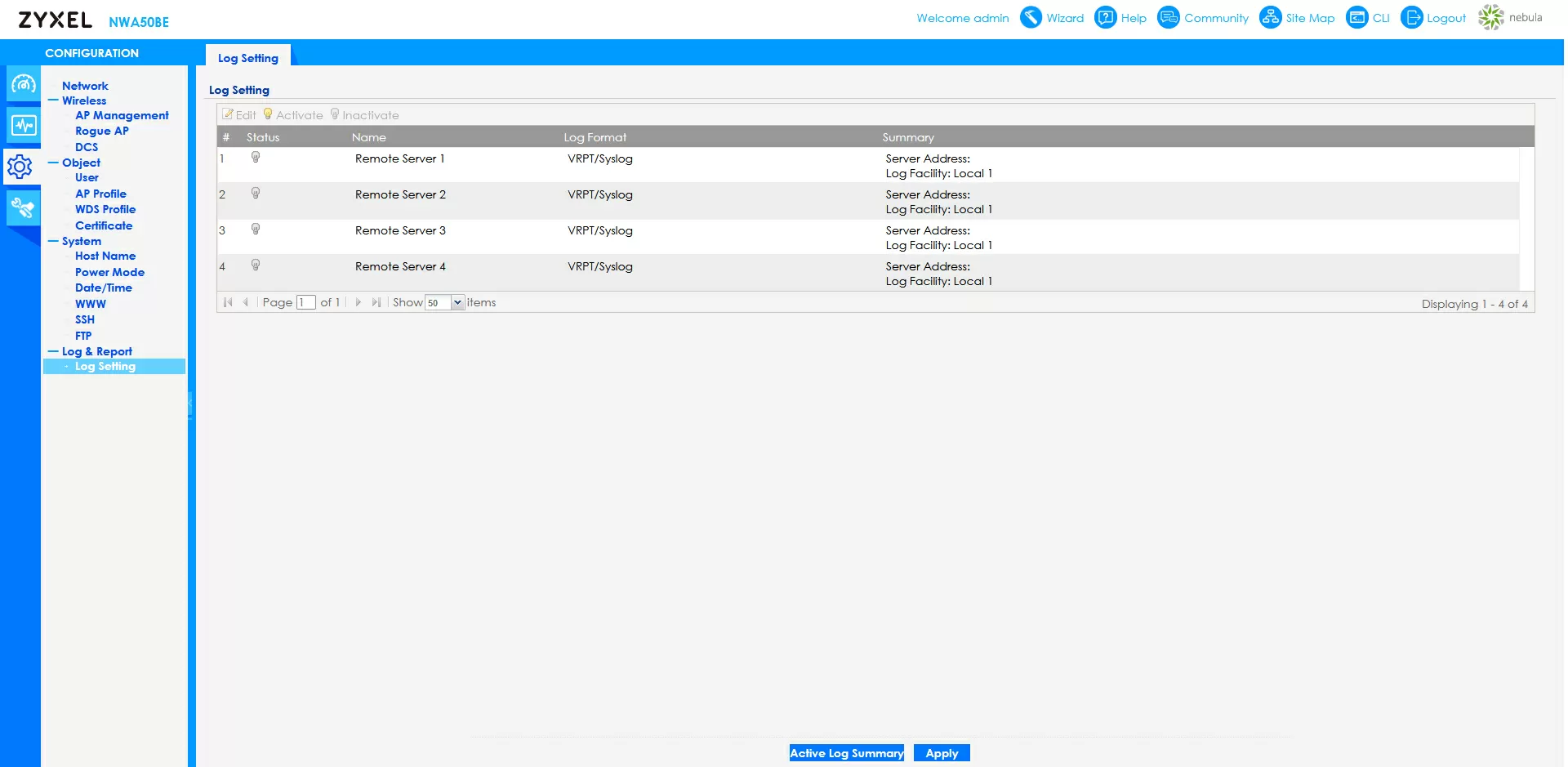Open the Monitor waveform icon in sidebar
The image size is (1568, 767).
23,125
